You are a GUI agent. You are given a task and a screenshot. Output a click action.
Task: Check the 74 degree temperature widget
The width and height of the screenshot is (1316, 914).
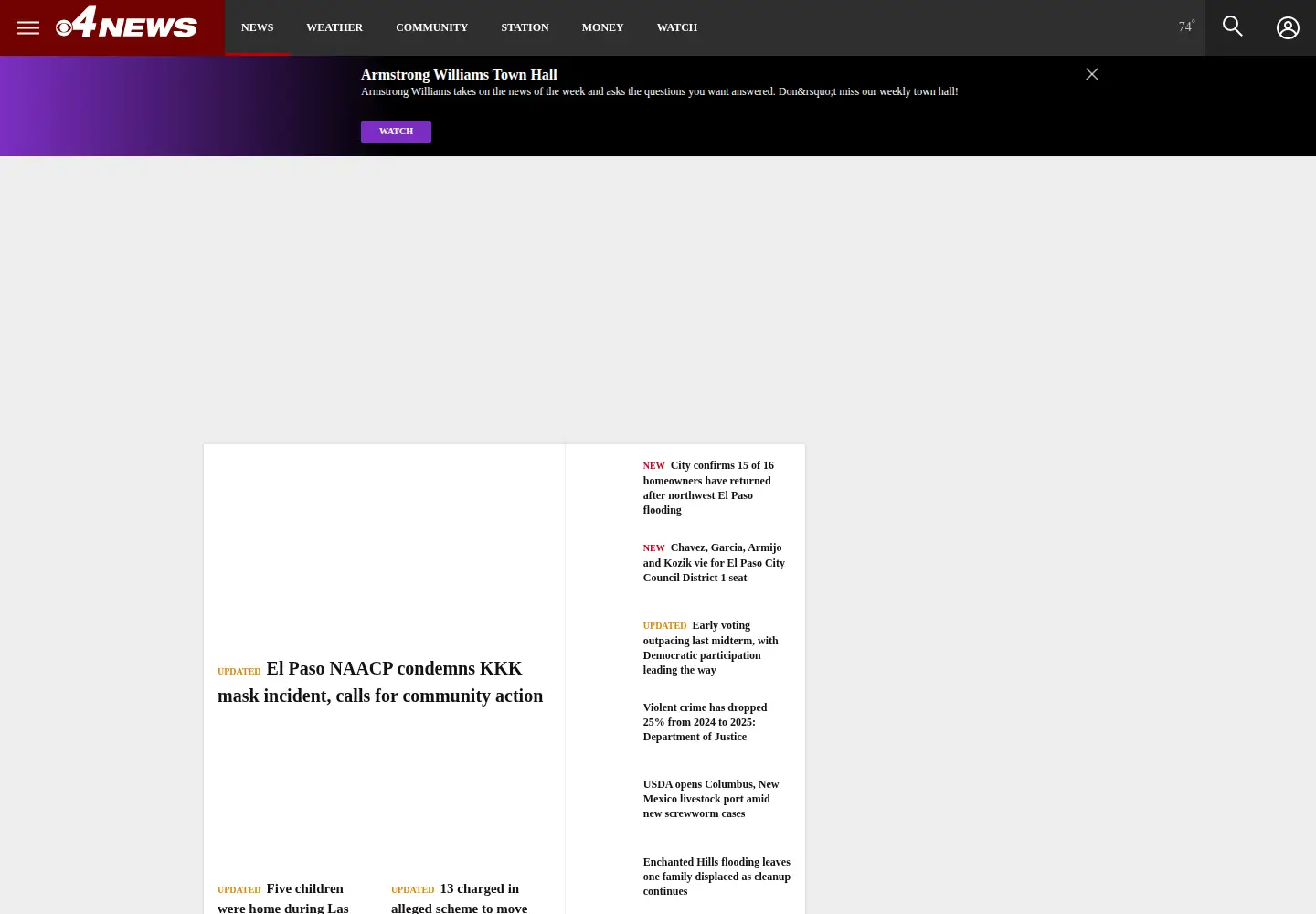tap(1186, 27)
